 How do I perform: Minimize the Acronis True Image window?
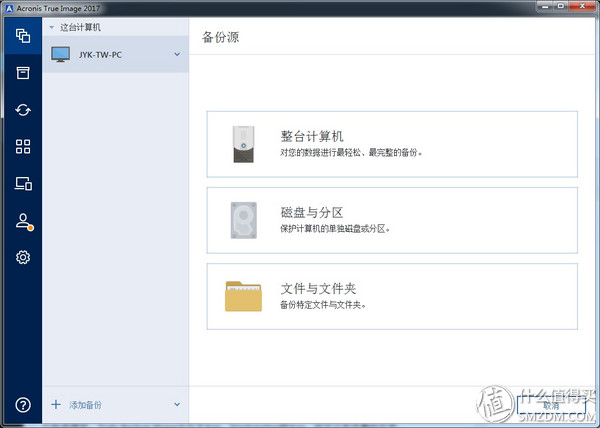coord(545,6)
